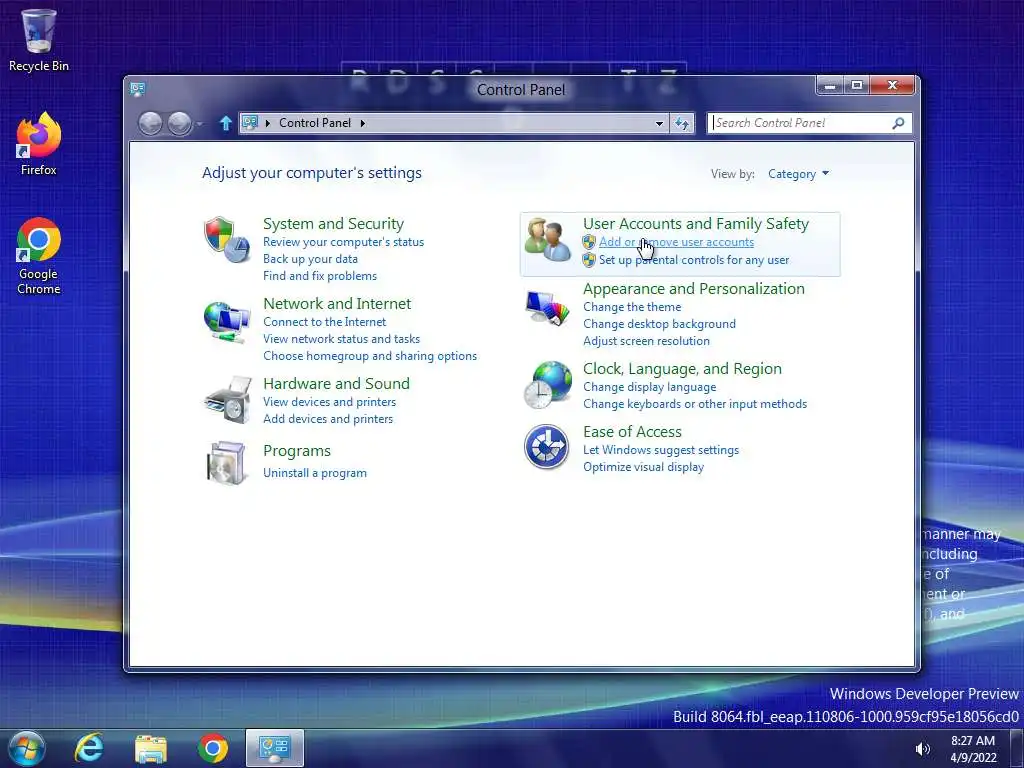This screenshot has height=768, width=1024.
Task: Click Let Windows suggest settings
Action: pos(661,449)
